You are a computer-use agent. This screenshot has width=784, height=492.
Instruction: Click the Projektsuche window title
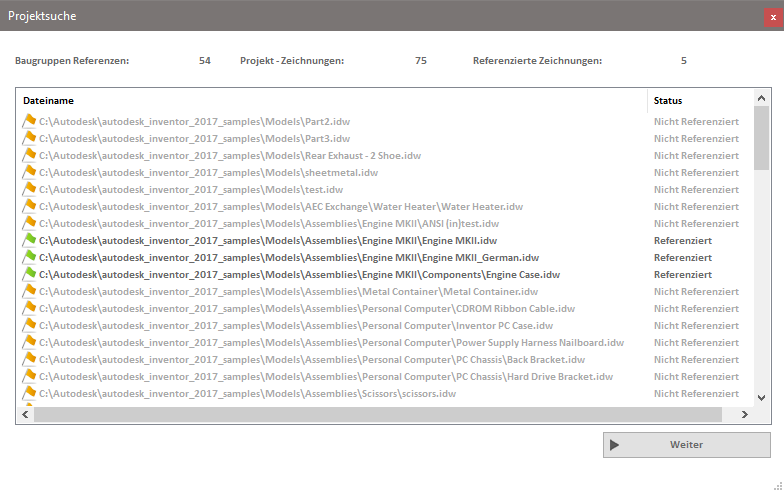coord(42,16)
